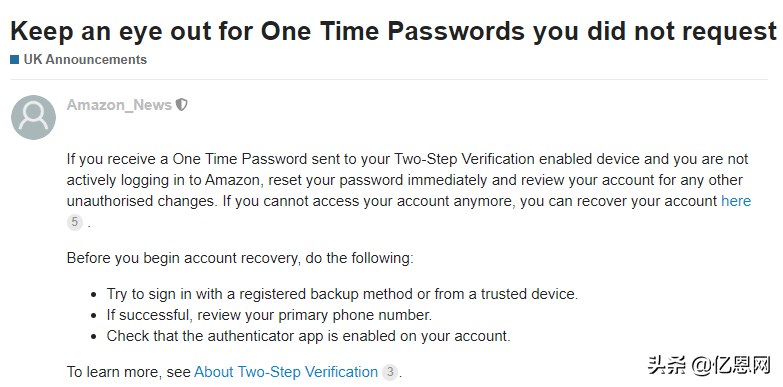Click the "To learn more, see" text
This screenshot has width=783, height=387.
[129, 372]
